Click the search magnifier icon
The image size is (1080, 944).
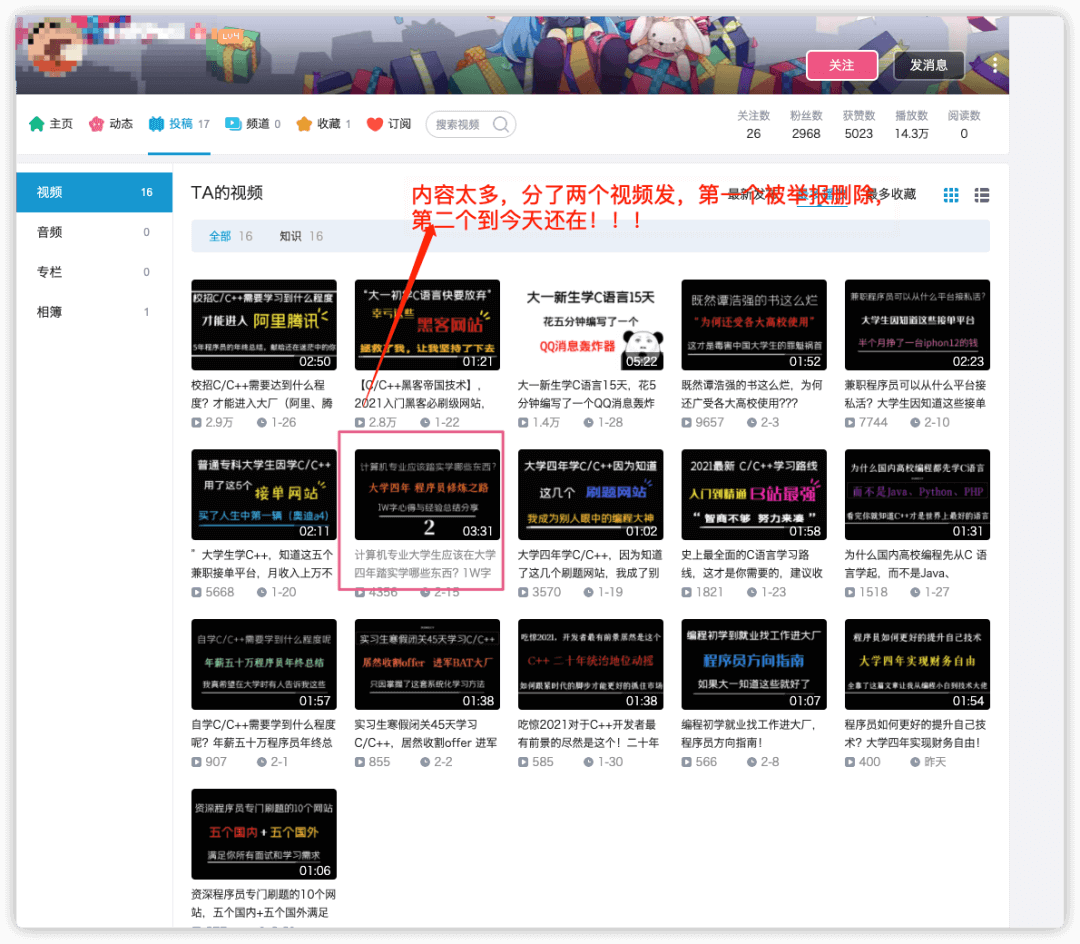501,124
